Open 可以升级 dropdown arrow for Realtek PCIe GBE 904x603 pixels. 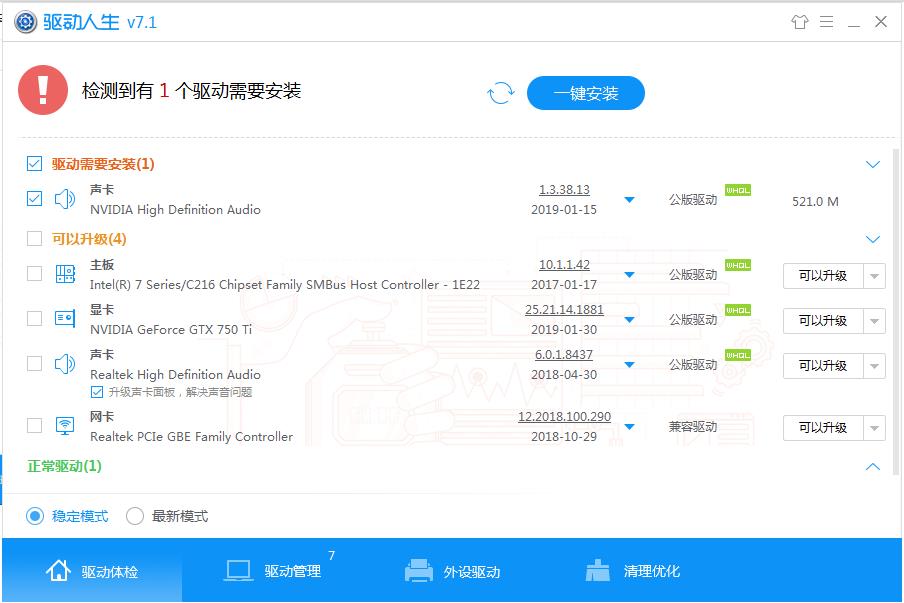pos(874,428)
